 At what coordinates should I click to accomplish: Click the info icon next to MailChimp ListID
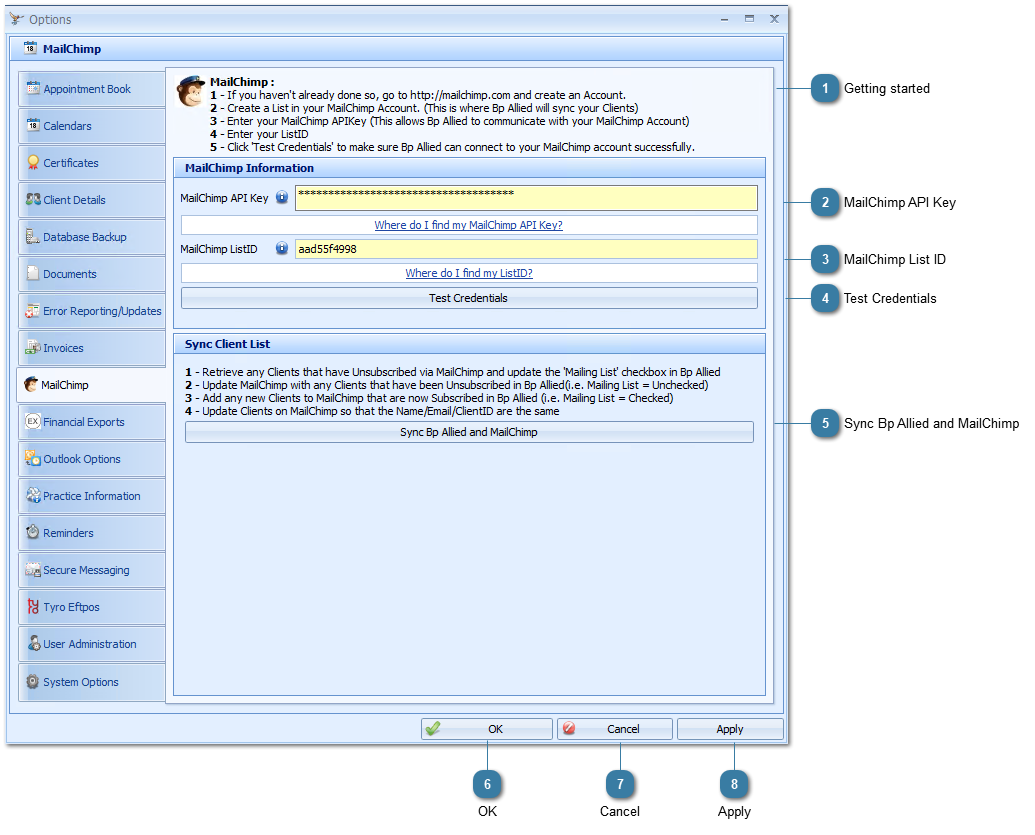pos(282,248)
